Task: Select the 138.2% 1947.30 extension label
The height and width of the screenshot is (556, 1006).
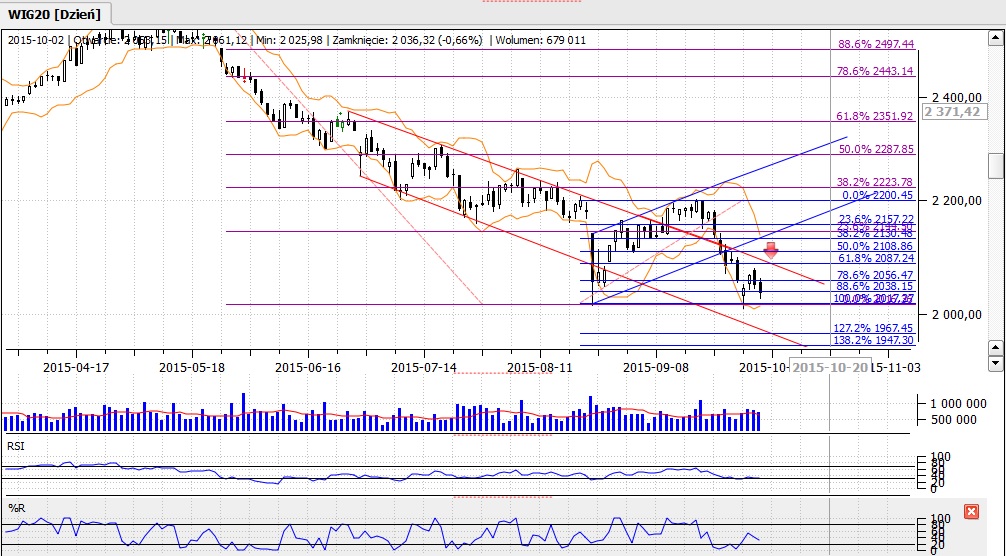Action: (873, 340)
